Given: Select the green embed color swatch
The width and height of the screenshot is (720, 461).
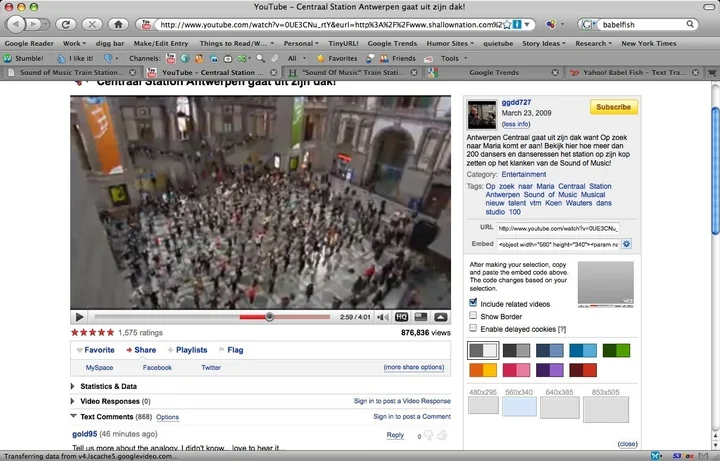Looking at the screenshot, I should point(616,351).
